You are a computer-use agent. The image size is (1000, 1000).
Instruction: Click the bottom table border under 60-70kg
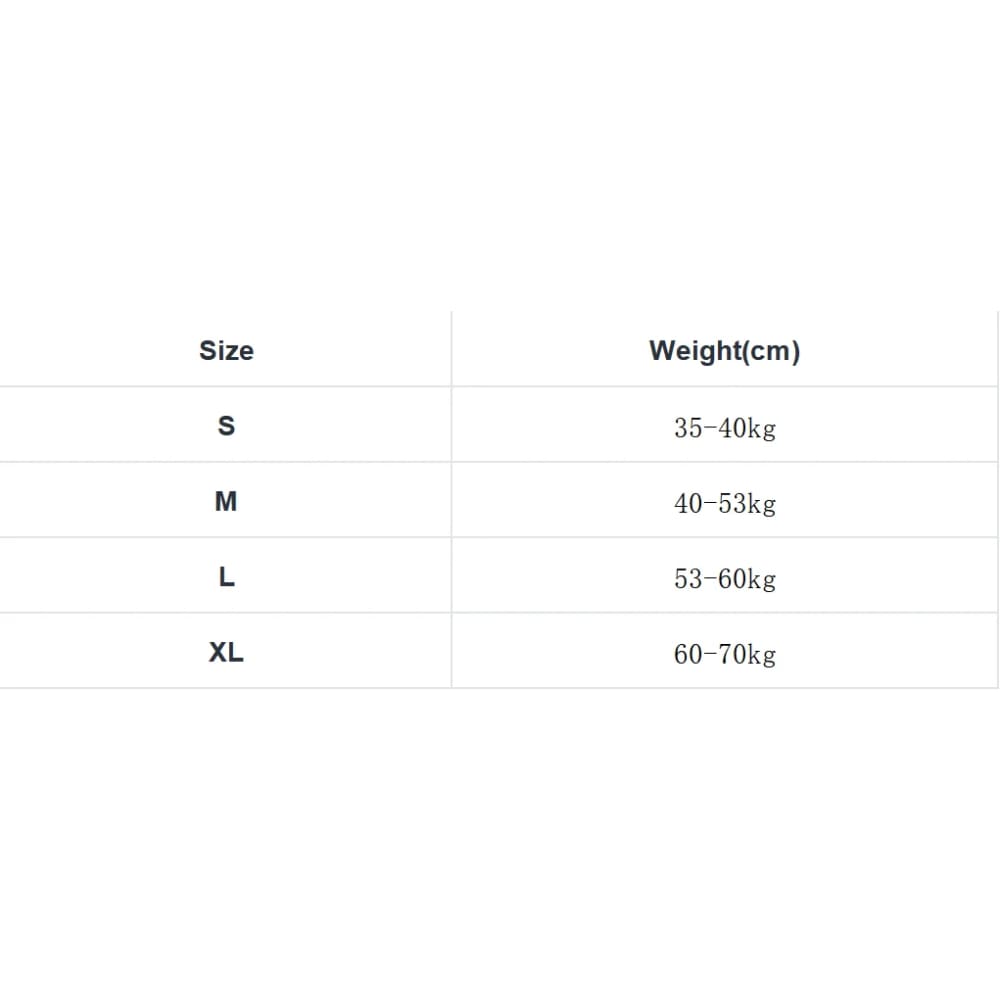(724, 688)
